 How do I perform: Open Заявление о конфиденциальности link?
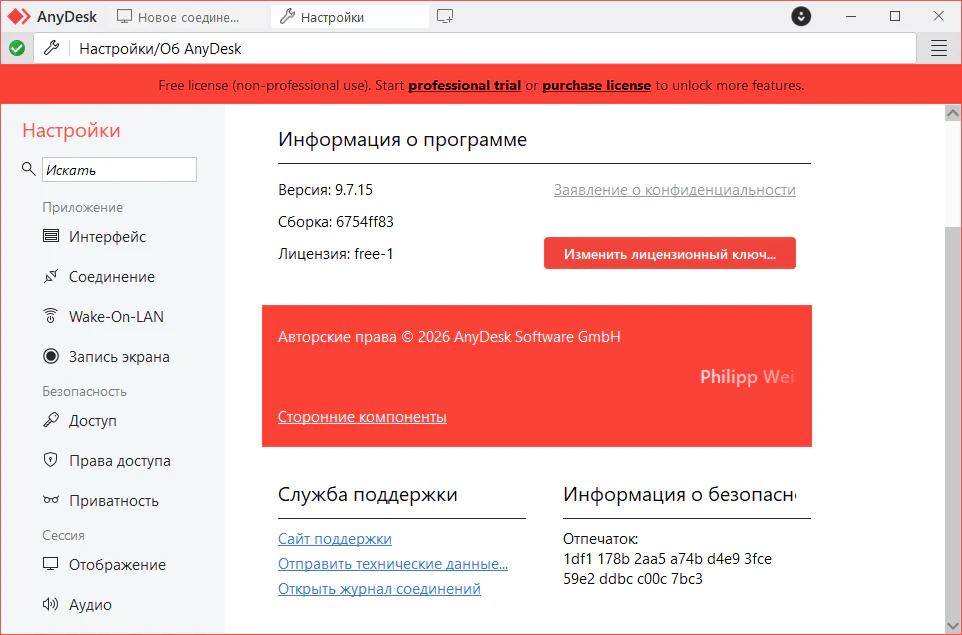(674, 190)
